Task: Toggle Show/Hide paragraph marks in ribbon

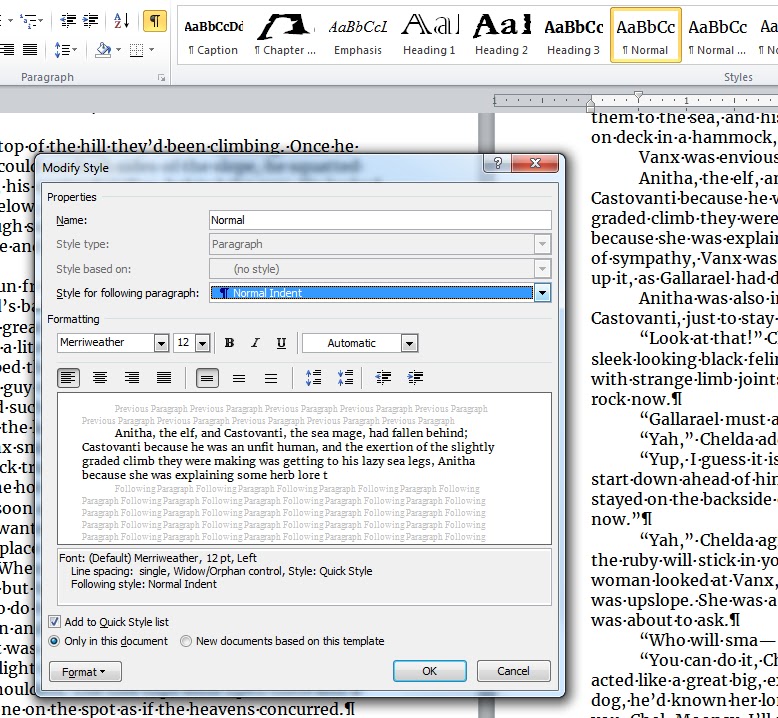Action: tap(154, 21)
